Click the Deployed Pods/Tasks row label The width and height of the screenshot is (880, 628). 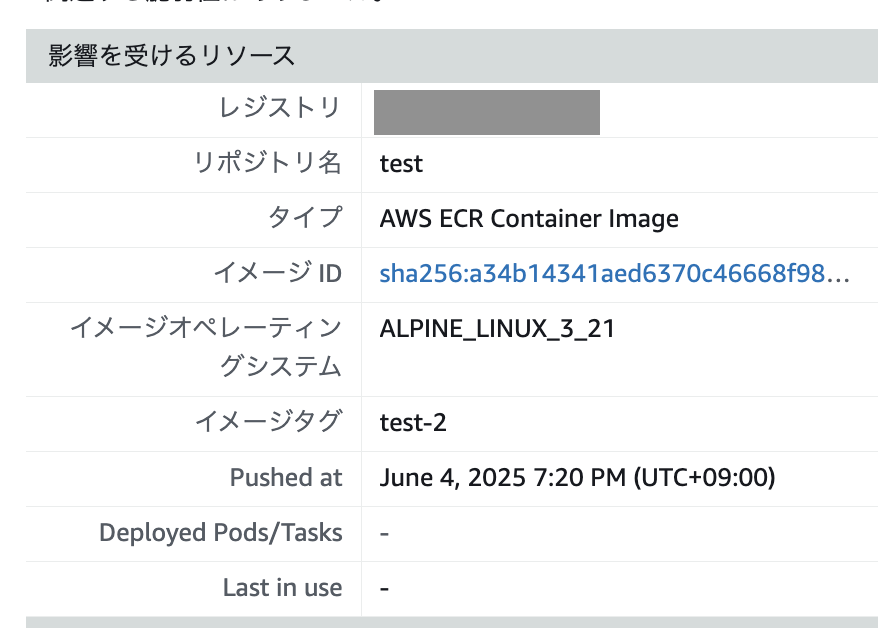click(221, 533)
